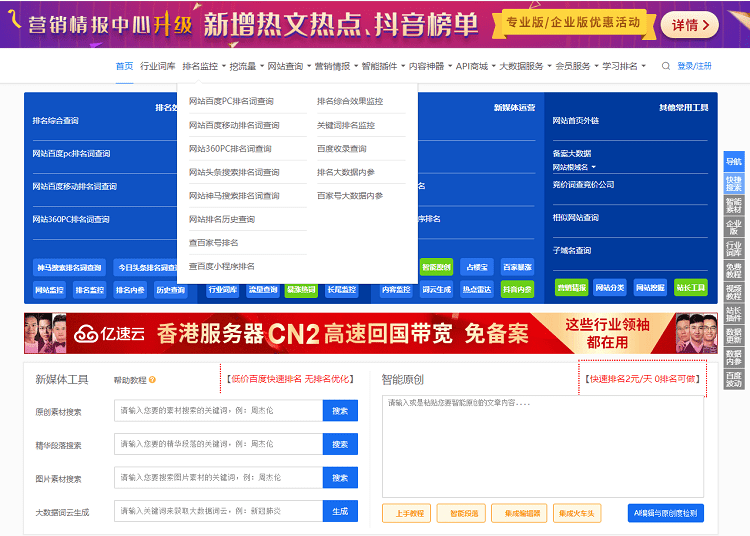Click the 生成 button for word cloud
The width and height of the screenshot is (750, 536).
[340, 511]
